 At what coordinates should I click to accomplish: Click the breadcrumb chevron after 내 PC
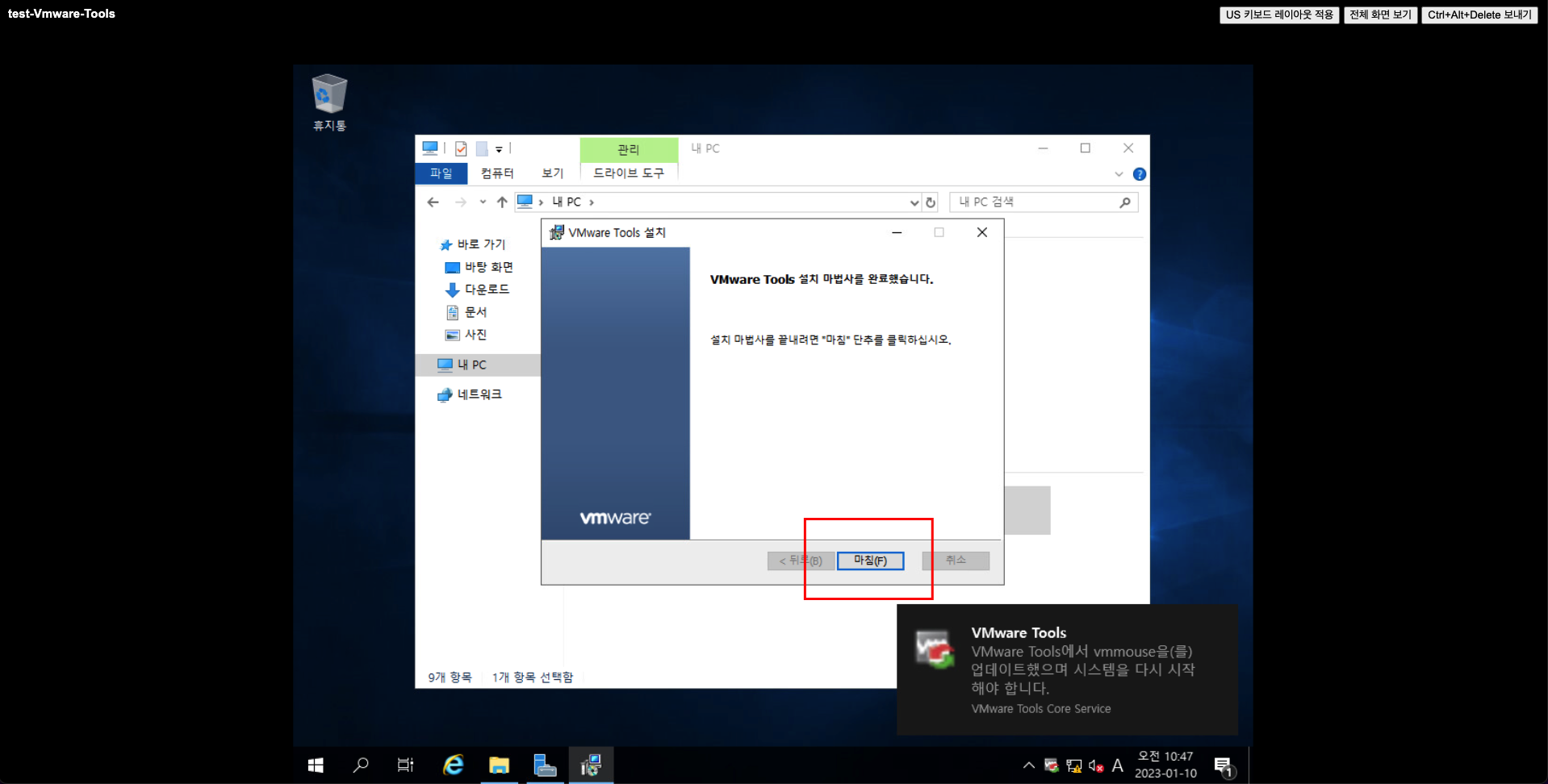592,202
